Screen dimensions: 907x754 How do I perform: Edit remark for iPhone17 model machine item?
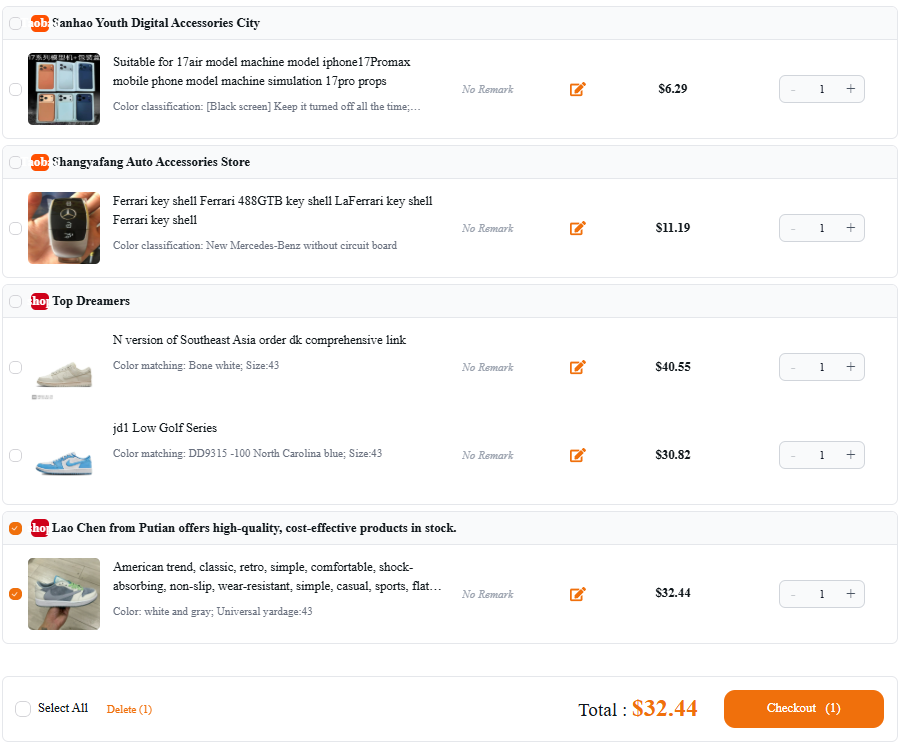(577, 89)
